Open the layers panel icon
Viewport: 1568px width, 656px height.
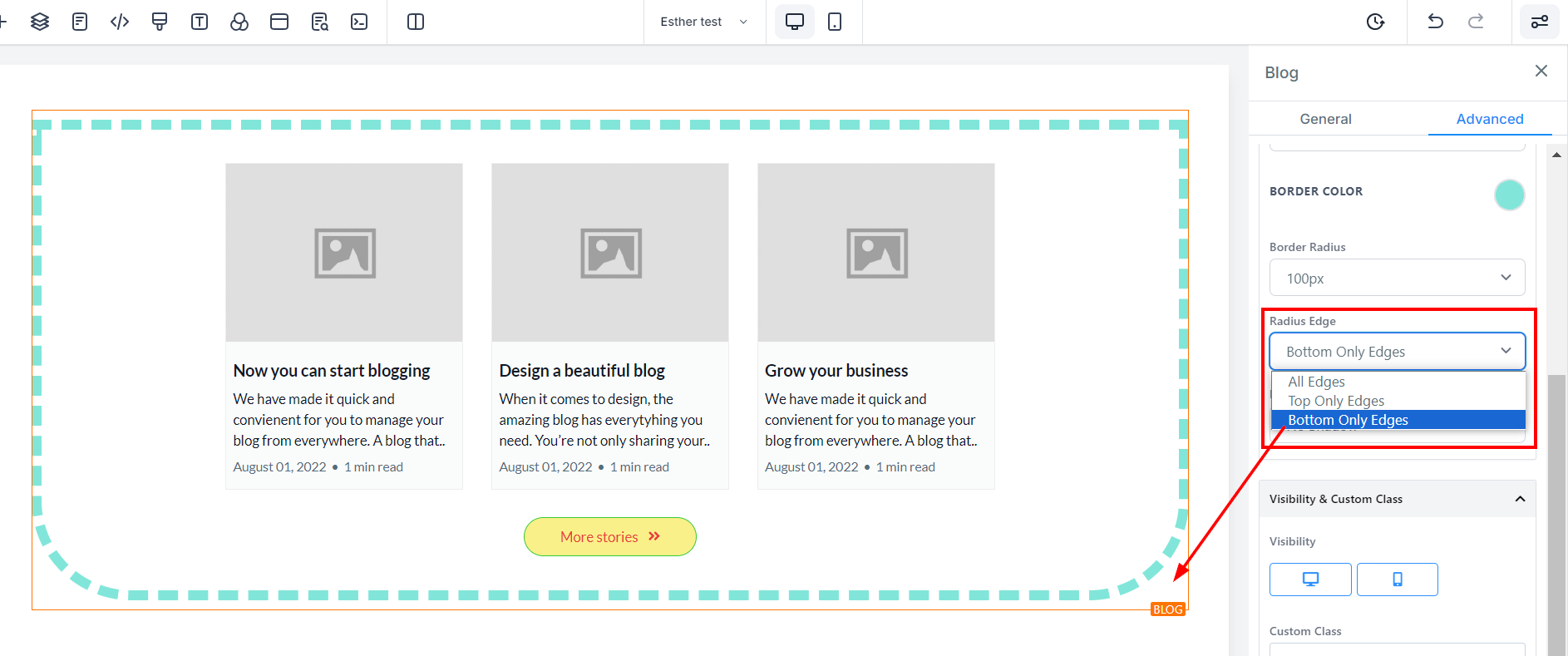[x=39, y=22]
